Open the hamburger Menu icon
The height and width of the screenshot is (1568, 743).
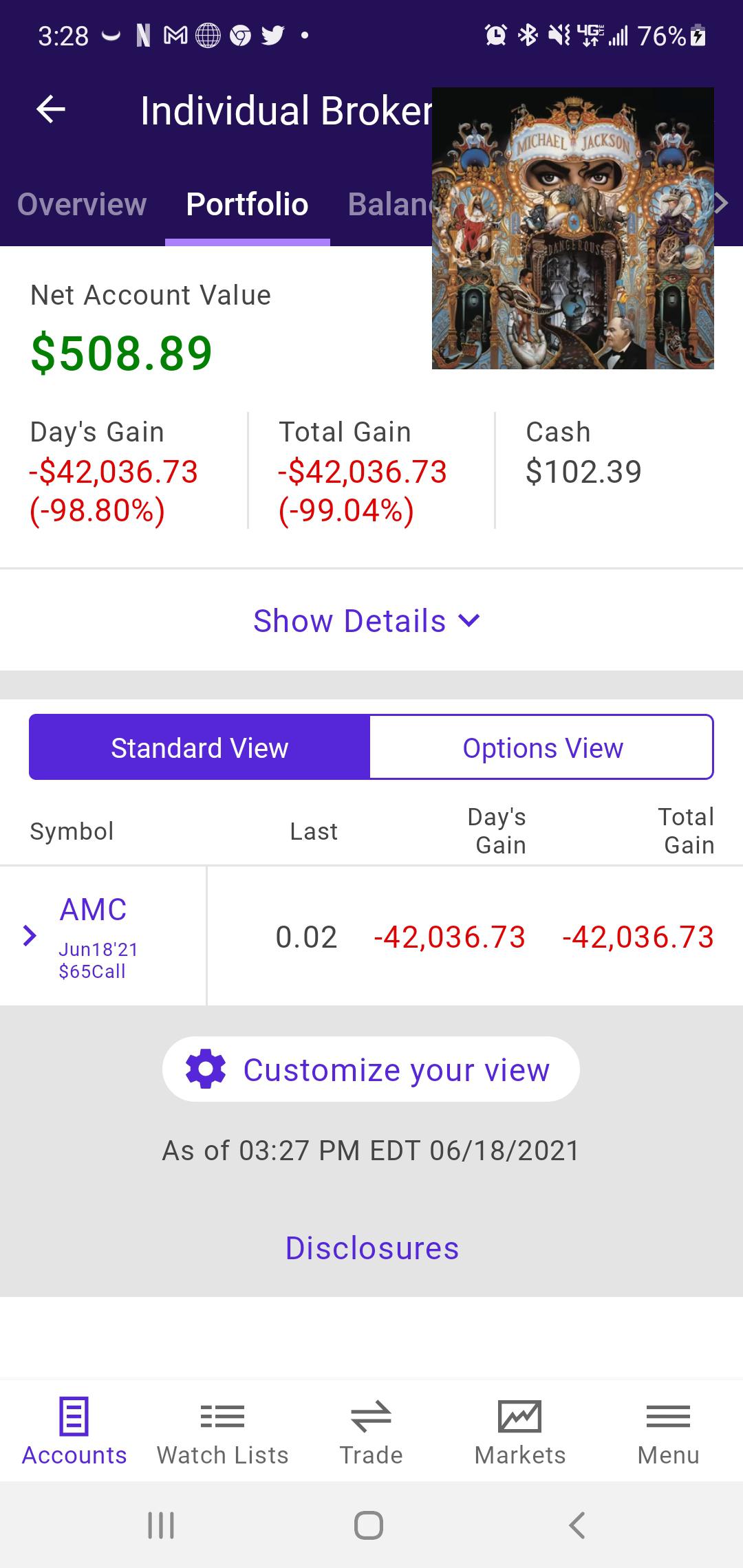tap(668, 1417)
